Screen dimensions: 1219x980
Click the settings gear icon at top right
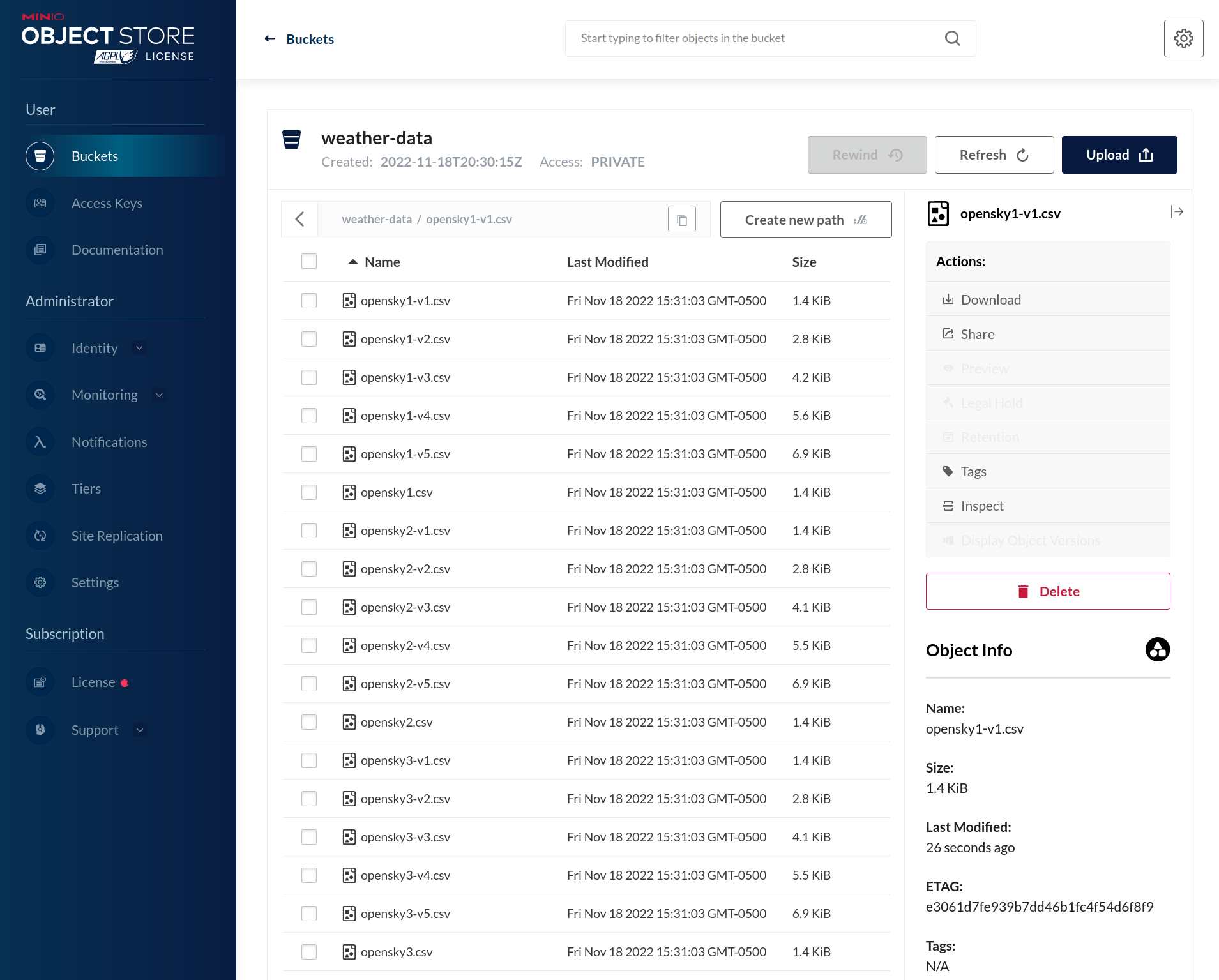tap(1183, 39)
